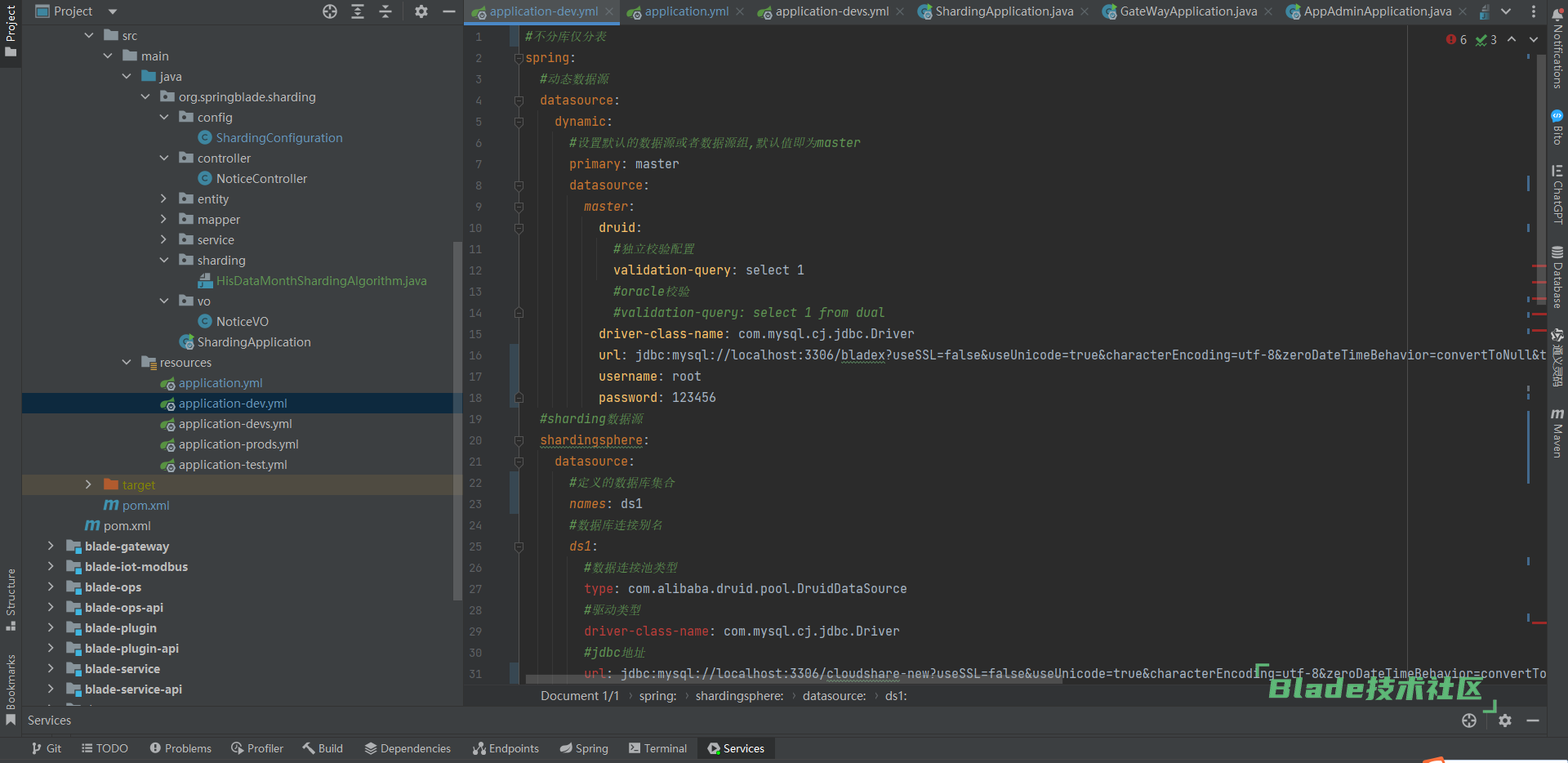Switch to application-devs.yml editor tab

click(832, 11)
